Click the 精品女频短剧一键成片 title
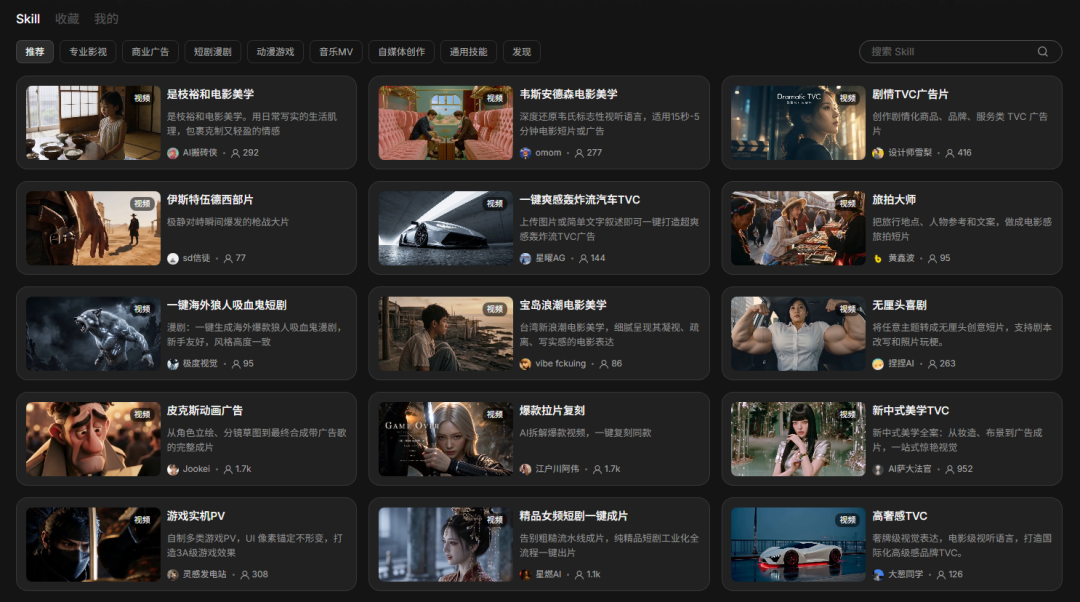The image size is (1080, 602). click(x=573, y=516)
